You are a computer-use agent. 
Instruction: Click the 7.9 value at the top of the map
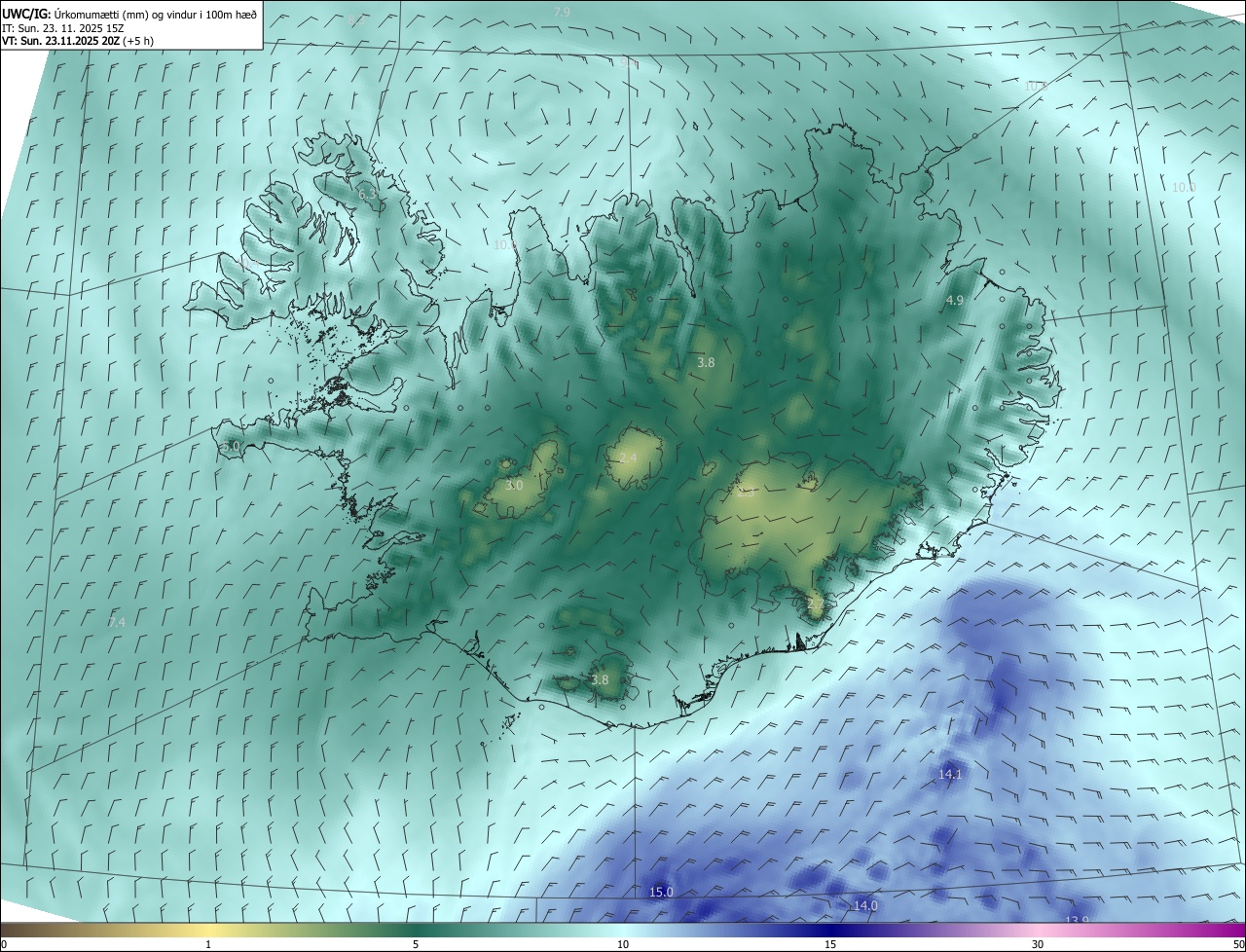[562, 12]
